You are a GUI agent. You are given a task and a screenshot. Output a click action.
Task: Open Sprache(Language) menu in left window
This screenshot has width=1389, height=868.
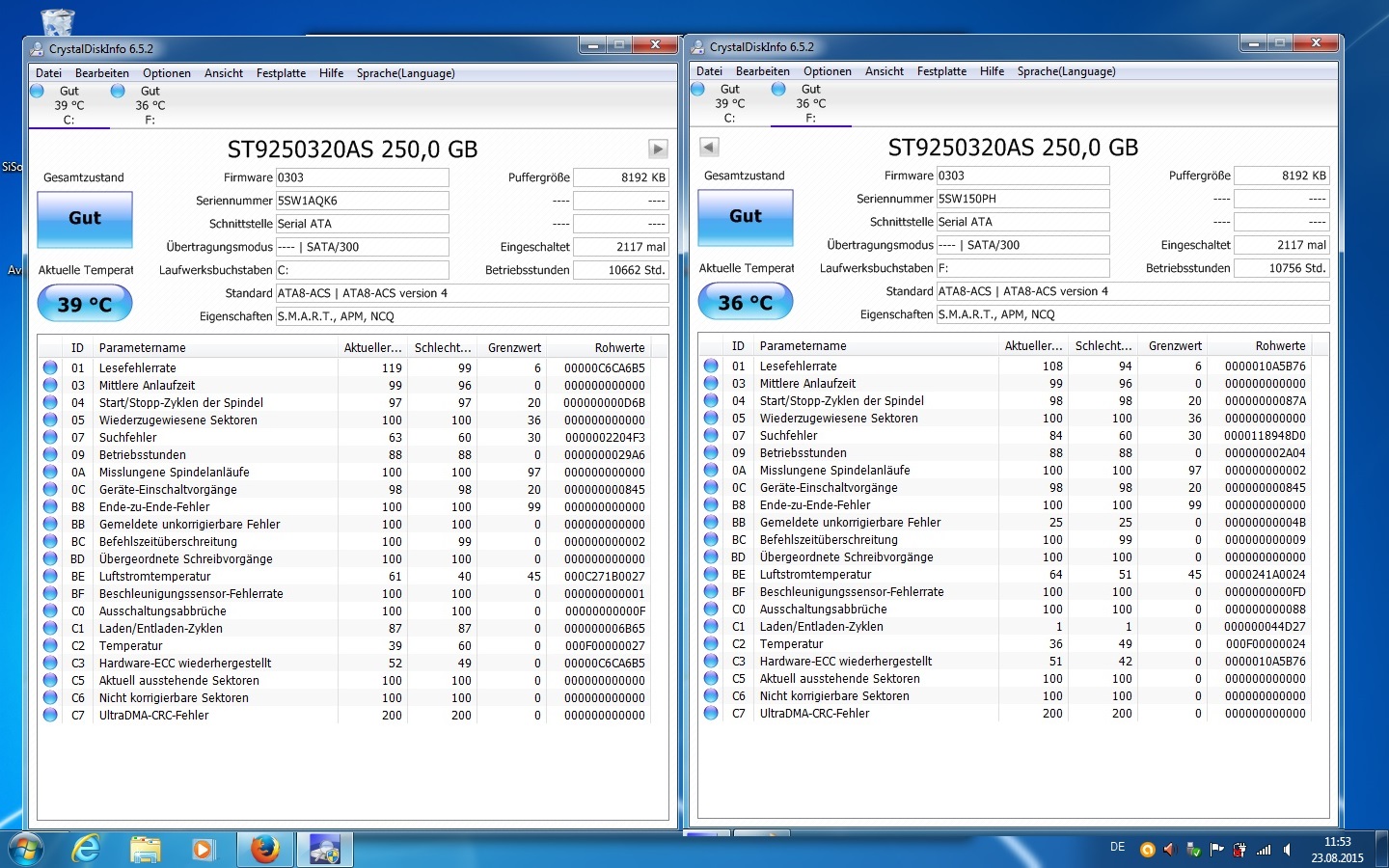405,73
